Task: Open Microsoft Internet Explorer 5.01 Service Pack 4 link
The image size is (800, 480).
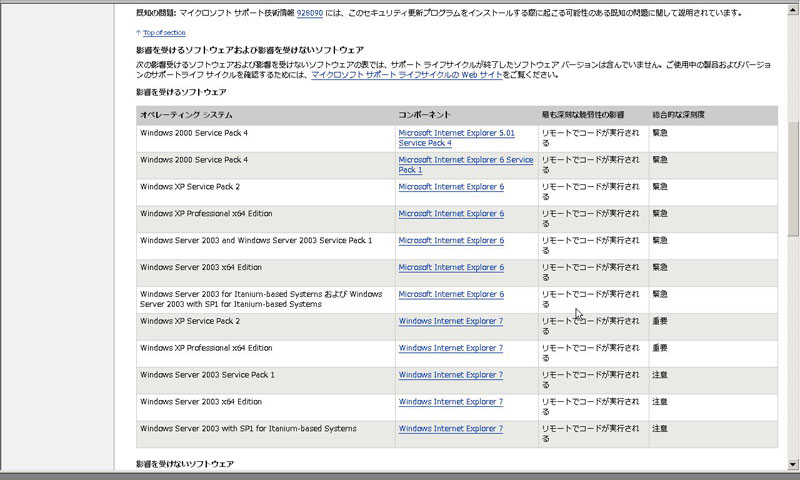Action: point(457,138)
